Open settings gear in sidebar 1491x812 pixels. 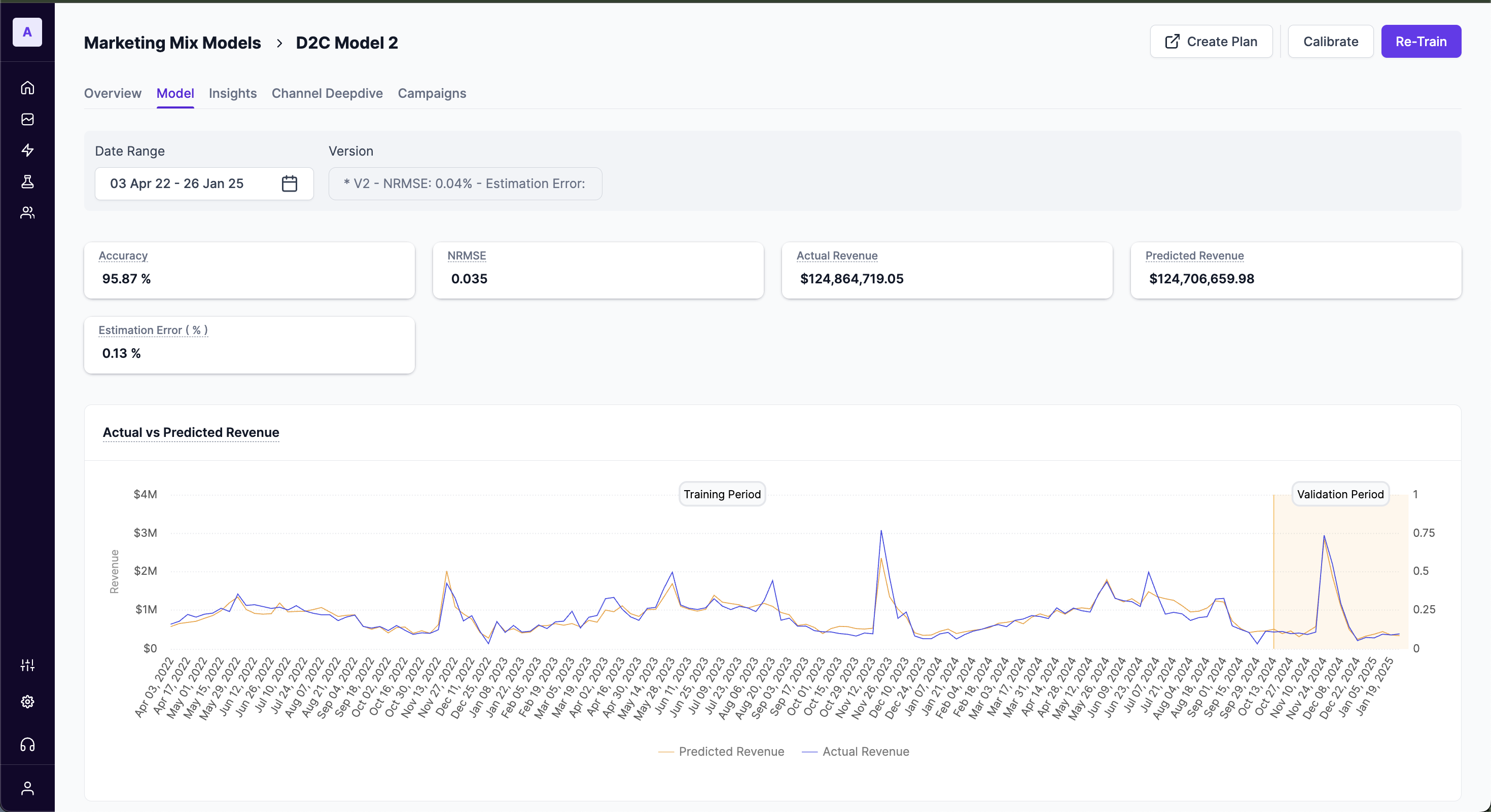(27, 702)
